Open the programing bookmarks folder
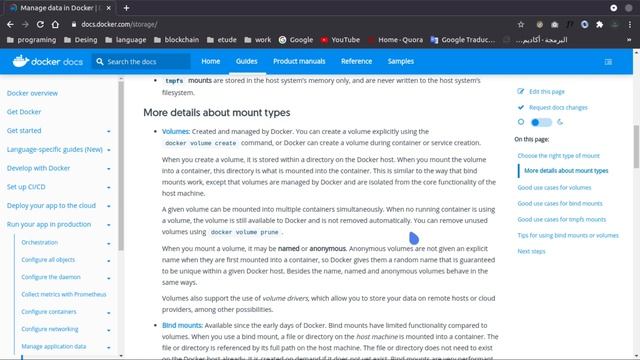This screenshot has height=360, width=640. 31,40
